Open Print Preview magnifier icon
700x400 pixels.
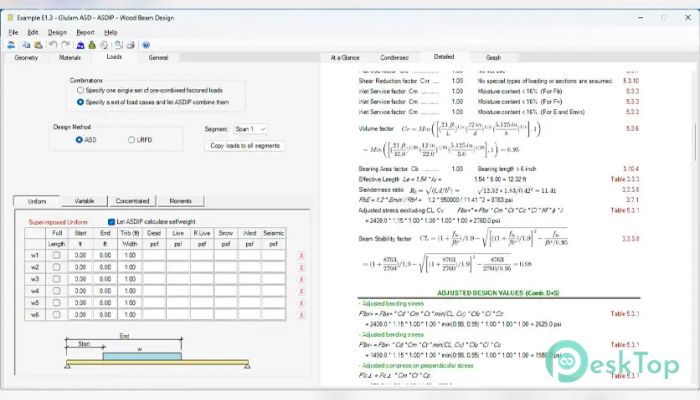tap(119, 45)
